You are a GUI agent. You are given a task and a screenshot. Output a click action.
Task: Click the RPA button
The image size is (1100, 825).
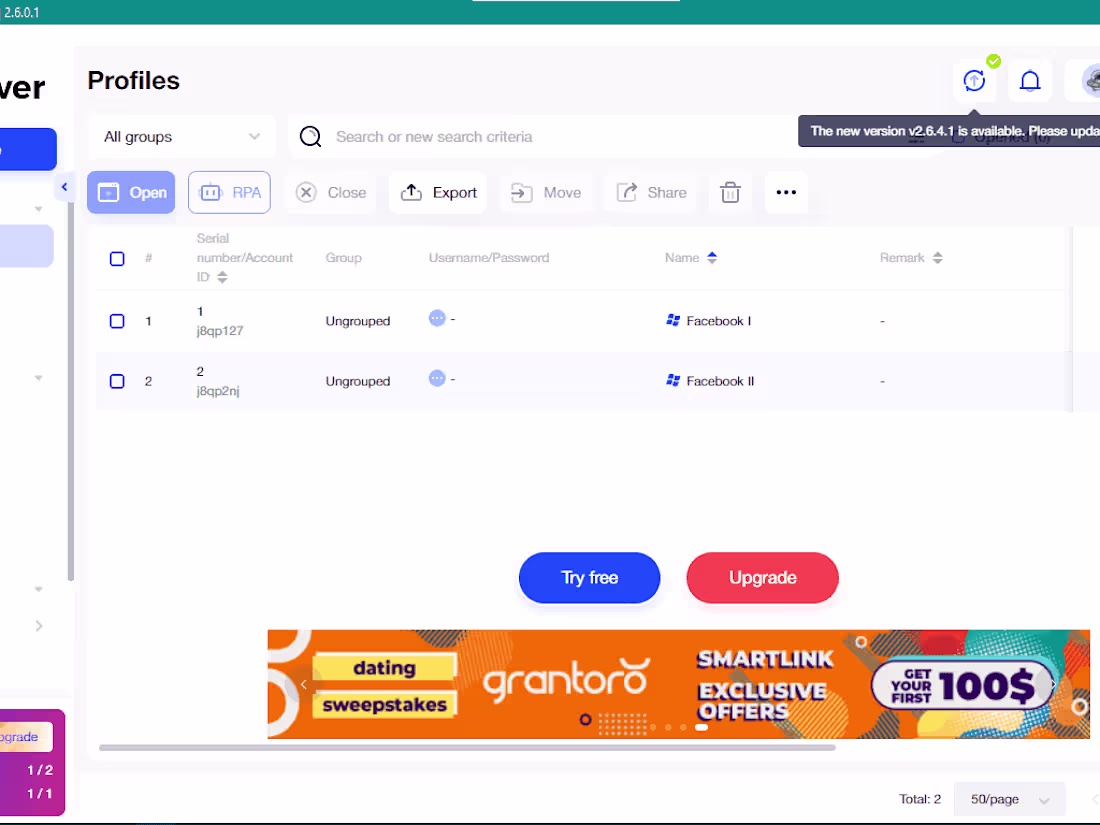click(229, 192)
